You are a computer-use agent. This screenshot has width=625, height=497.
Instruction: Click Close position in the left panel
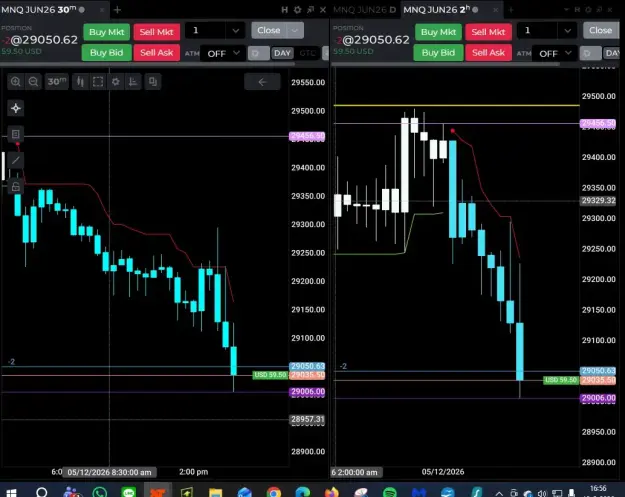[x=269, y=30]
